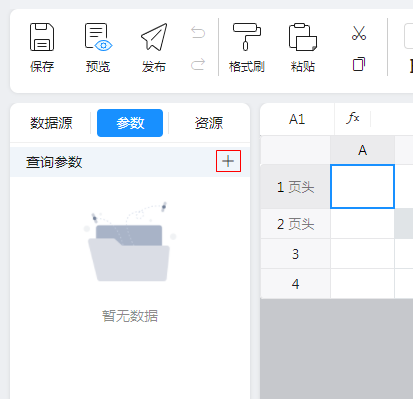Click the 保存 save icon
413x399 pixels.
42,37
